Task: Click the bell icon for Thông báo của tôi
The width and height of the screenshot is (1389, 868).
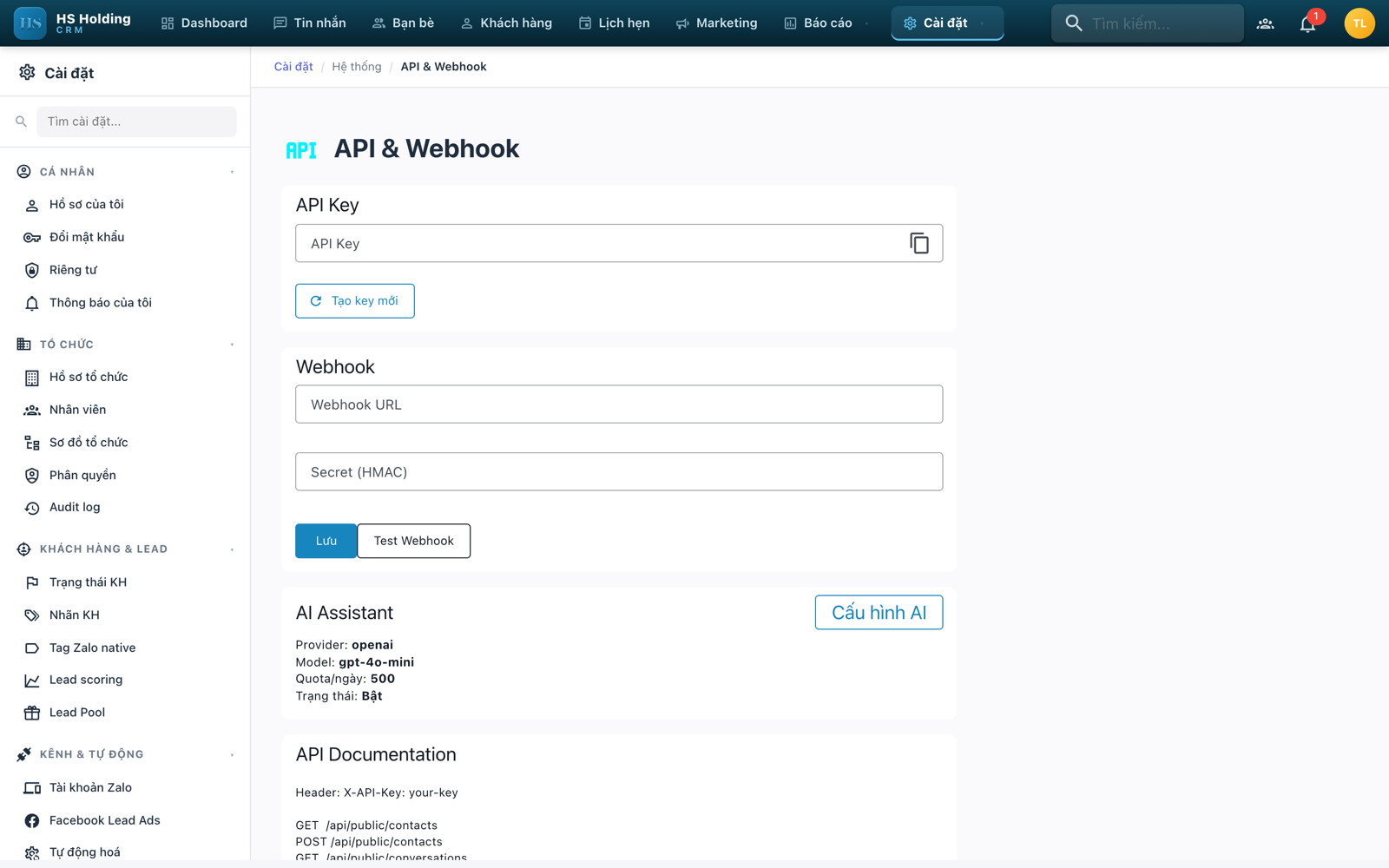Action: pos(32,303)
